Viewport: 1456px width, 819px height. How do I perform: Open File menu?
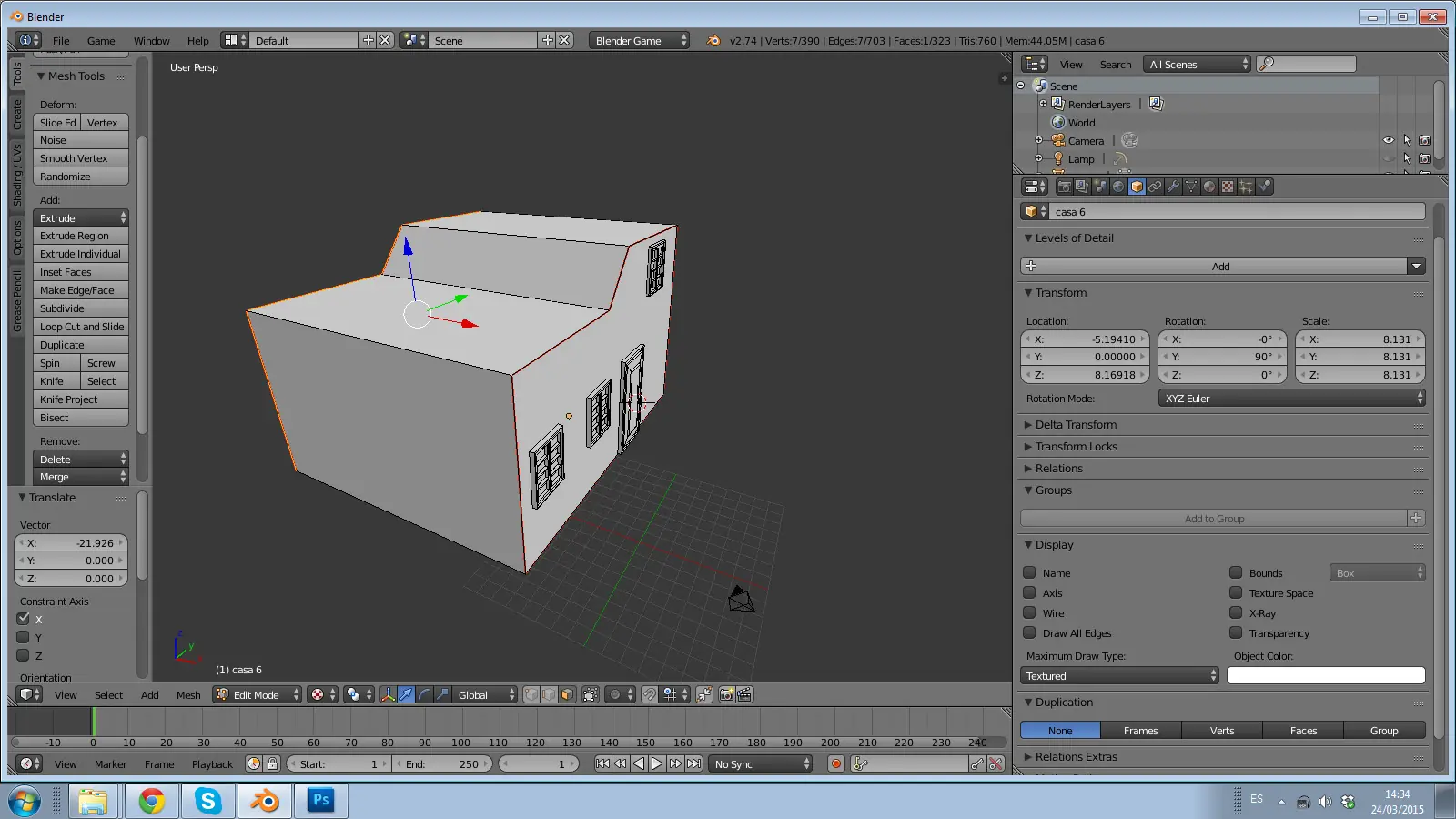pos(61,40)
